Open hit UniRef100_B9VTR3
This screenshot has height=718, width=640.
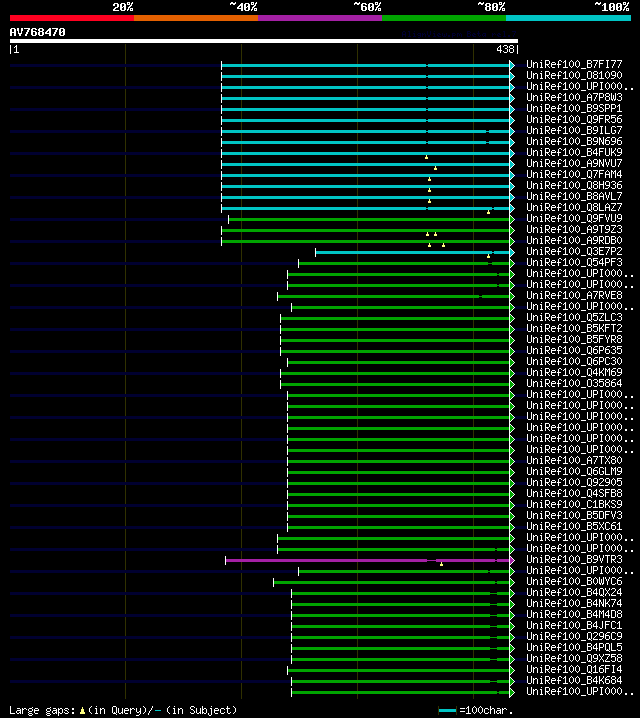tap(574, 559)
